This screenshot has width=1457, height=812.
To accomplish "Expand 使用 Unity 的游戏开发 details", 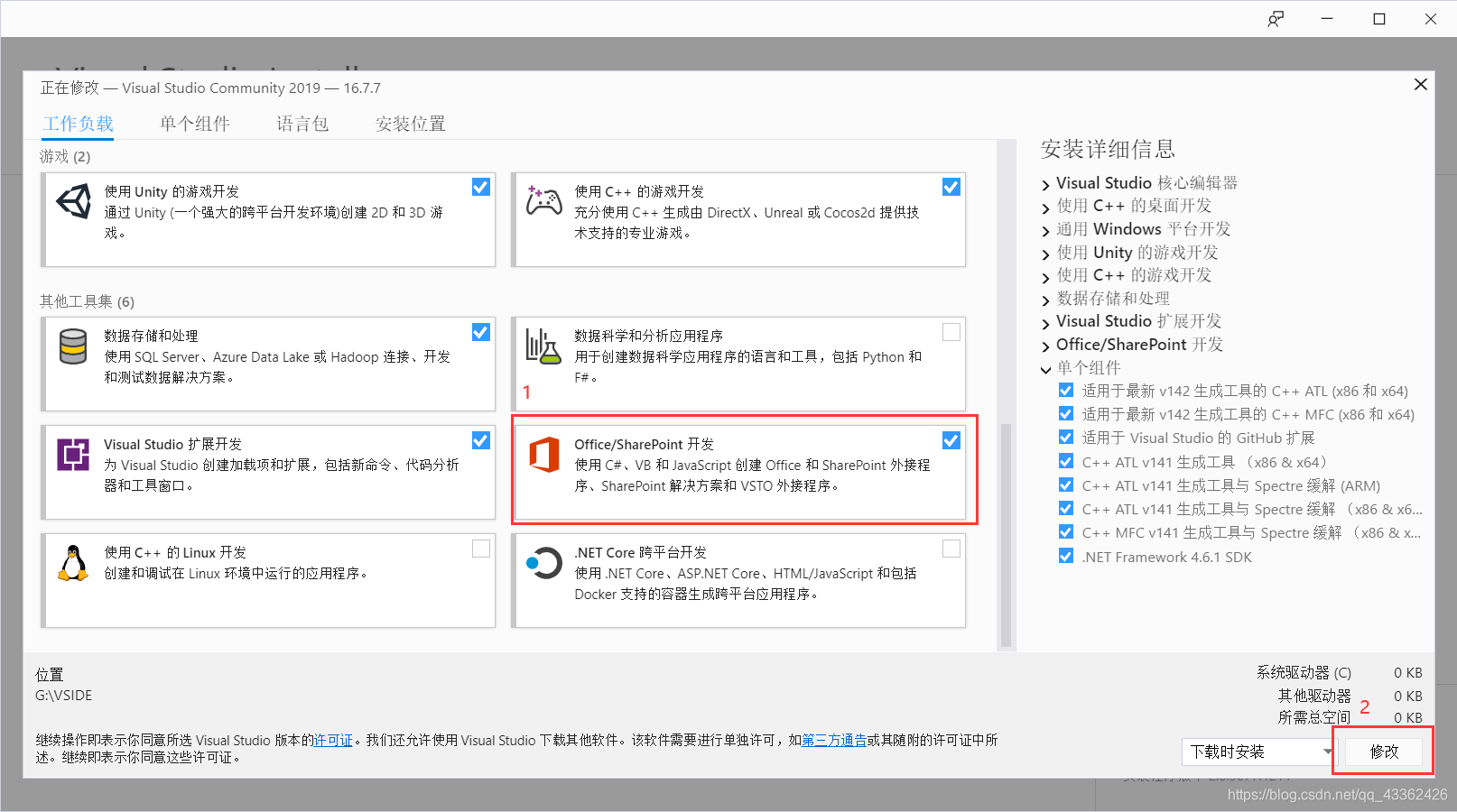I will 1046,254.
